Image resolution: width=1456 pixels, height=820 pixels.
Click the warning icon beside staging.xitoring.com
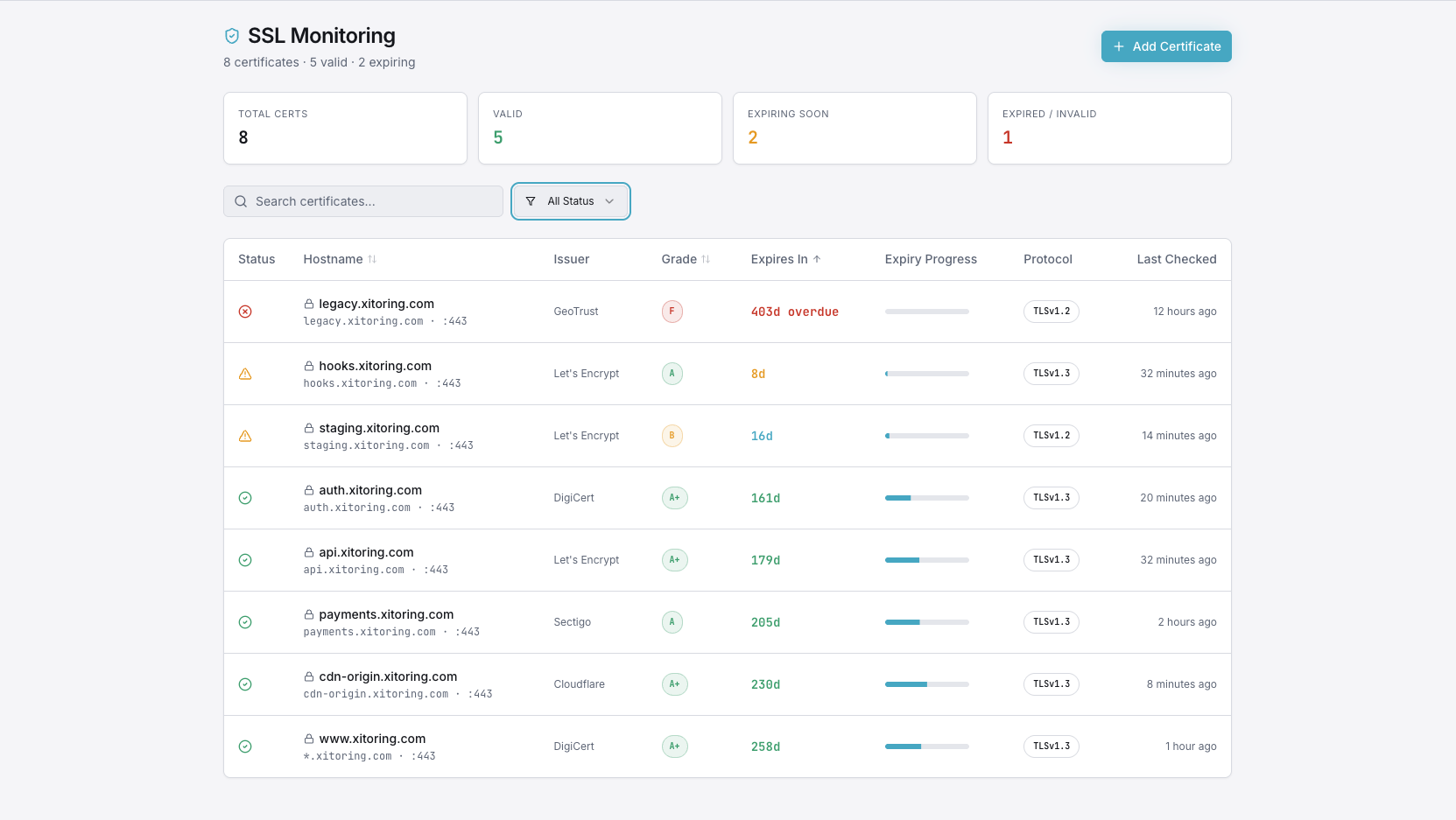pos(245,436)
